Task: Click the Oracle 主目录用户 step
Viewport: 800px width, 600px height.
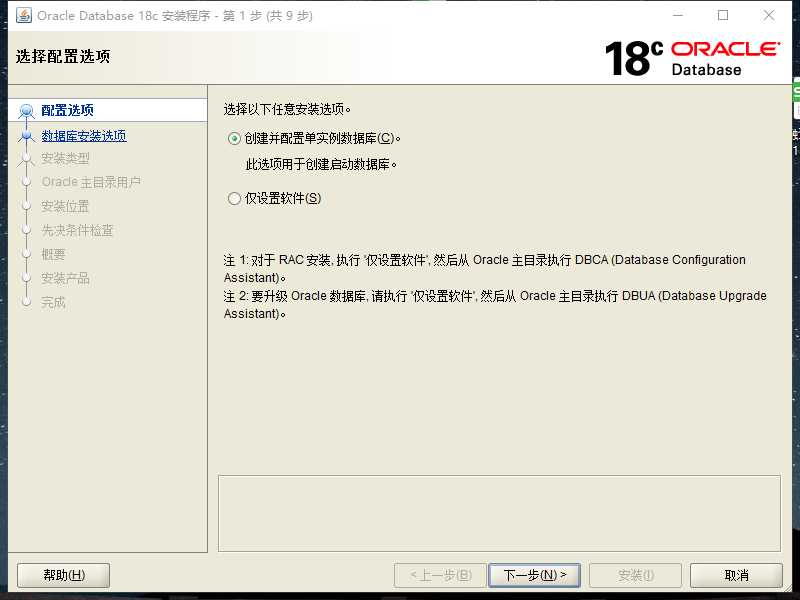Action: 91,182
